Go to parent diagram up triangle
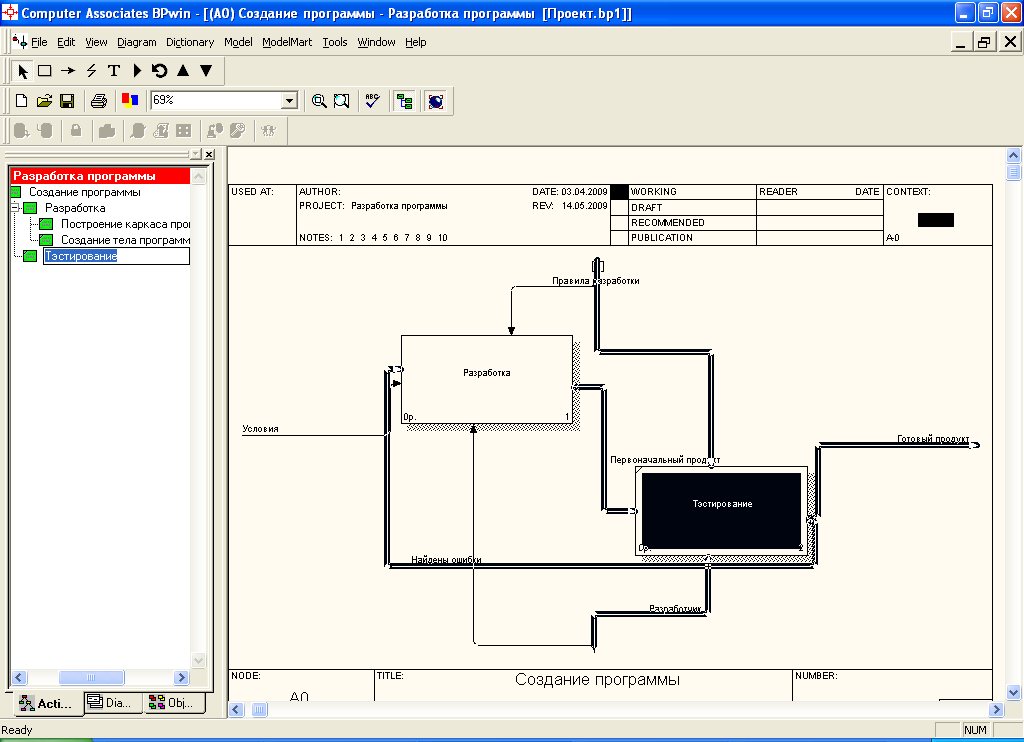This screenshot has height=742, width=1024. [183, 71]
